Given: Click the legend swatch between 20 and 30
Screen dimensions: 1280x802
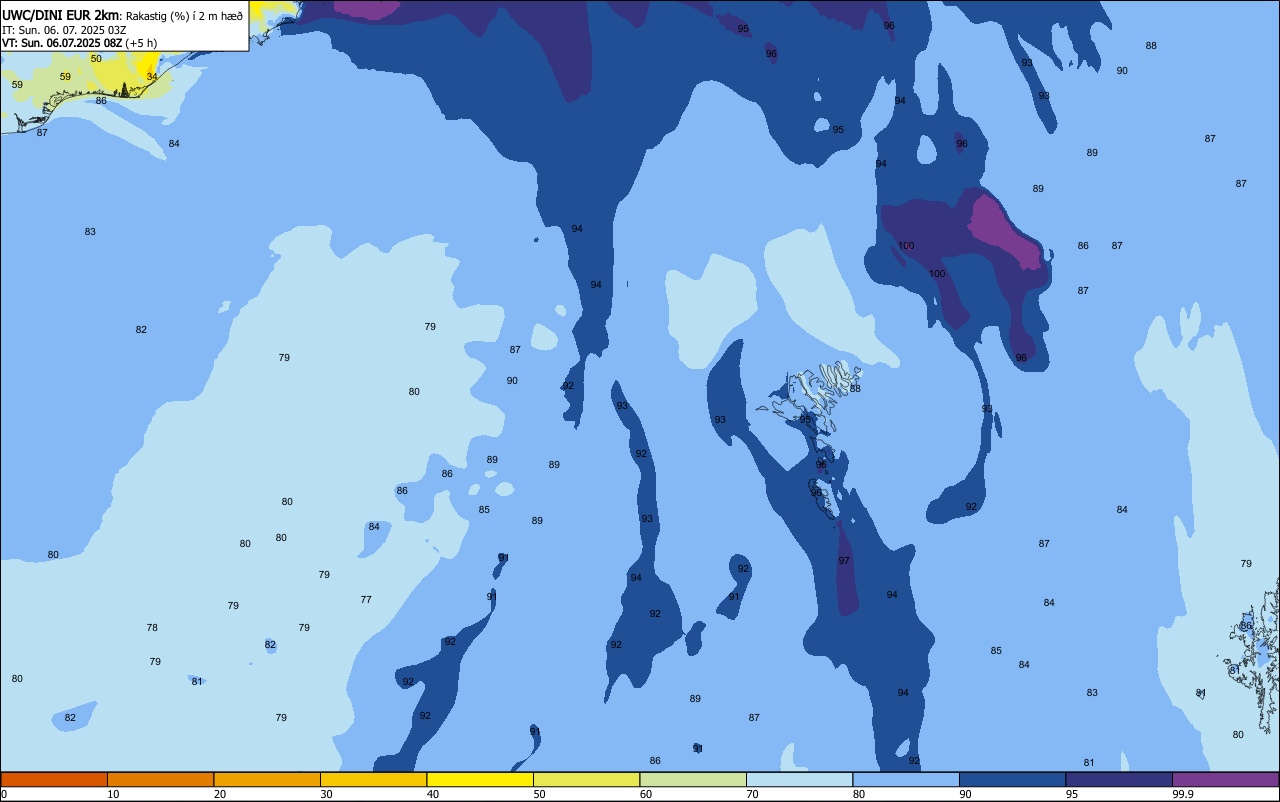Looking at the screenshot, I should tap(267, 779).
